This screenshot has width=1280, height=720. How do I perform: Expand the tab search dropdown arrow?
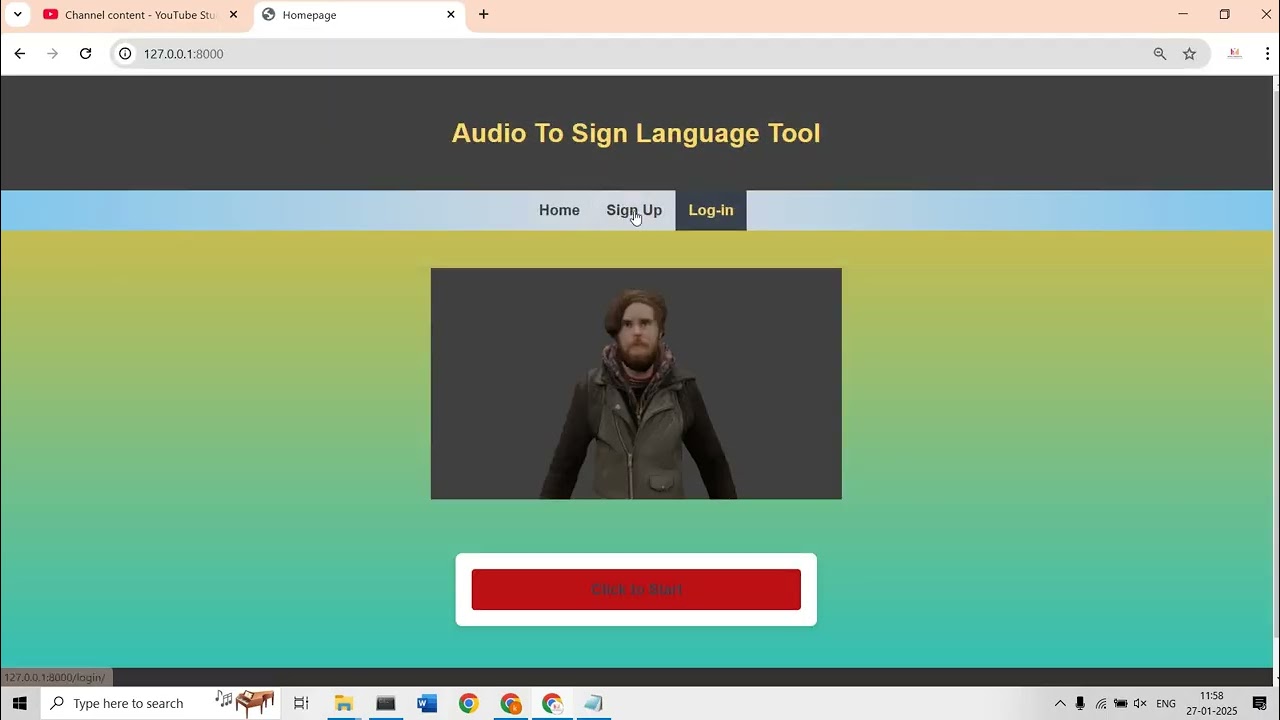coord(17,15)
